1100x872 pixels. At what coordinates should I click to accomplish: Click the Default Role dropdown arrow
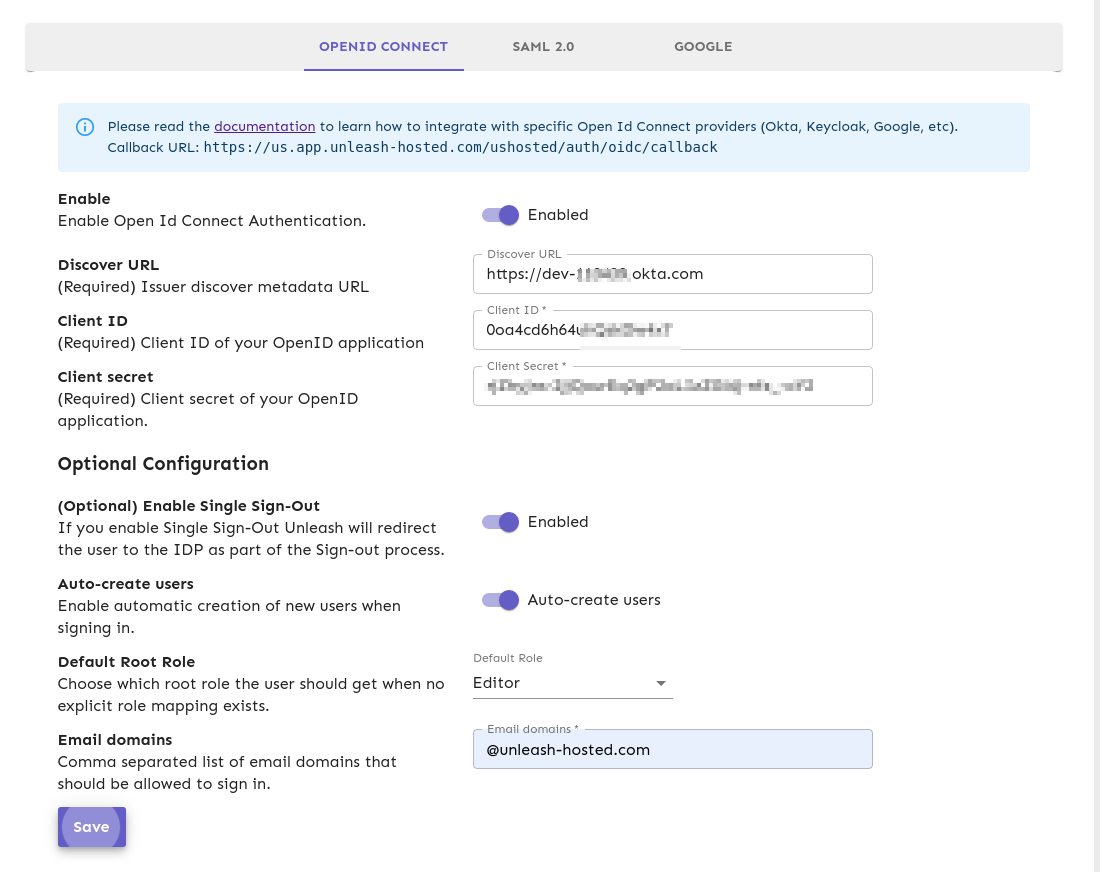661,682
